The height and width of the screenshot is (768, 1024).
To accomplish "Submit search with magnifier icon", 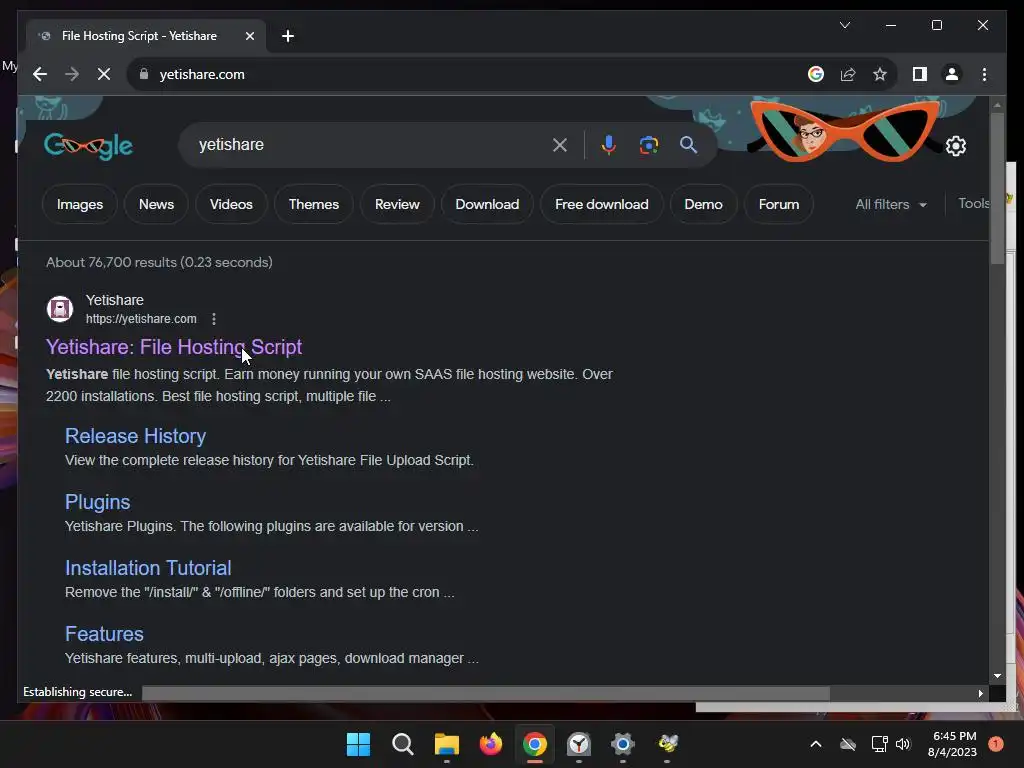I will 688,145.
